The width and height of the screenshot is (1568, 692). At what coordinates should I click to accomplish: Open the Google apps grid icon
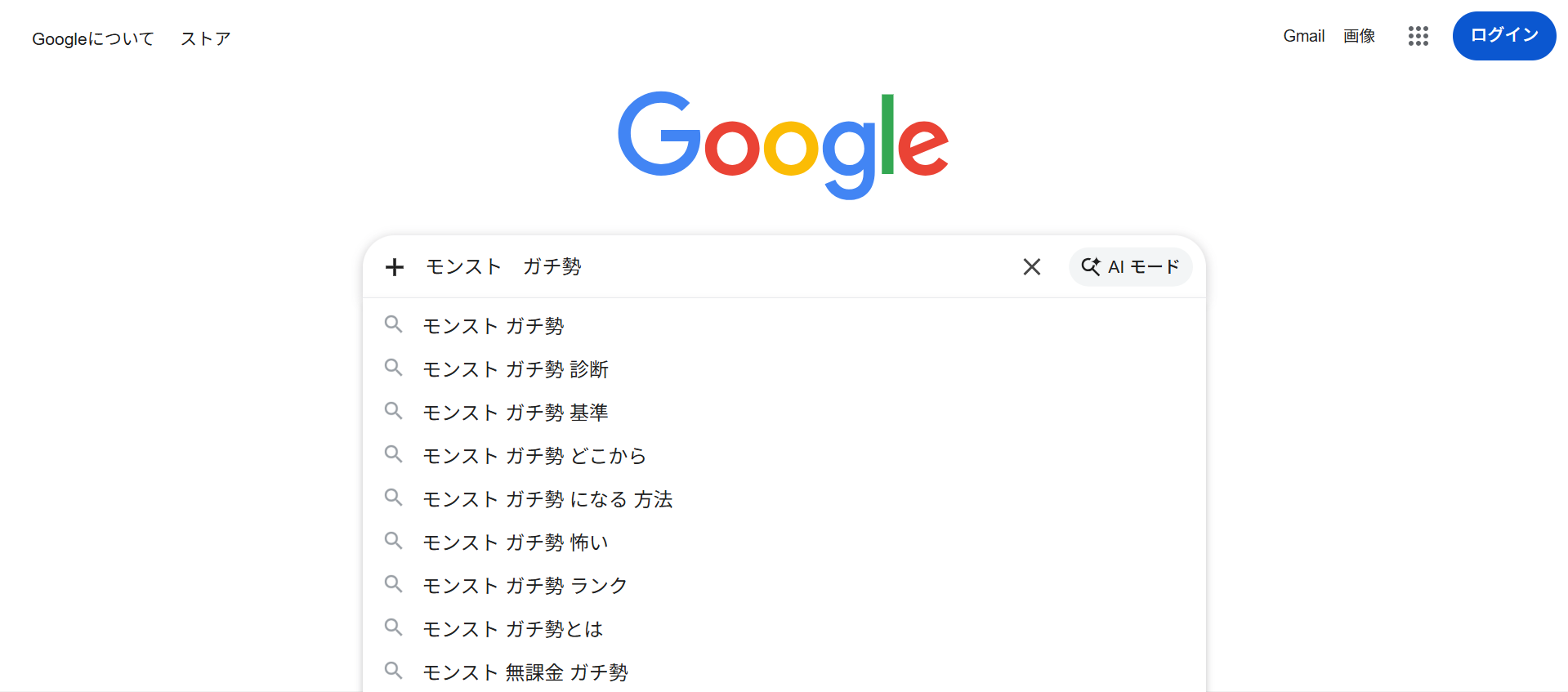click(1418, 36)
